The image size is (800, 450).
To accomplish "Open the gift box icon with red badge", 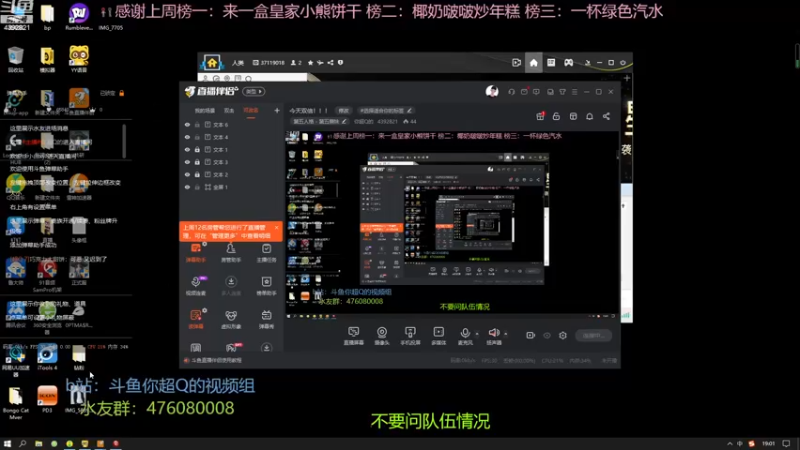I will (540, 116).
